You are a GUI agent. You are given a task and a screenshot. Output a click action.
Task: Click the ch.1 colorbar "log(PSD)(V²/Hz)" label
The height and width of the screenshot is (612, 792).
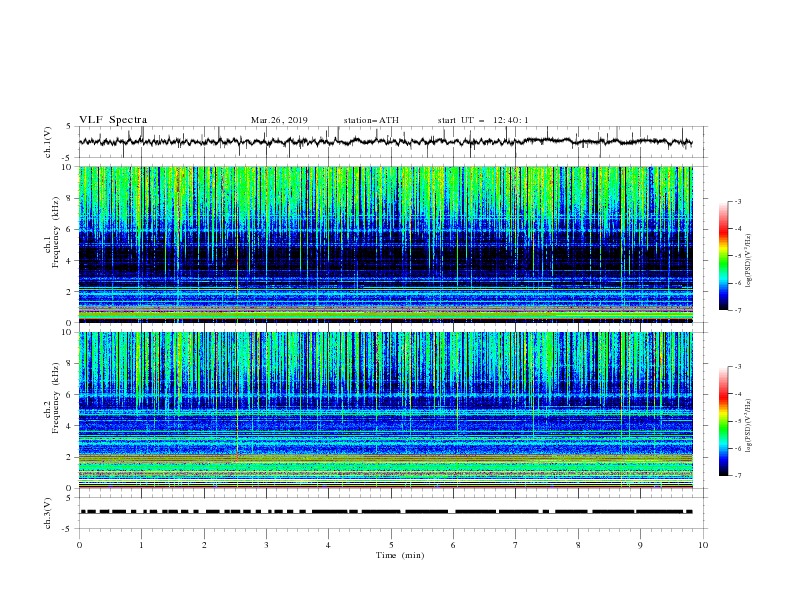coord(750,260)
